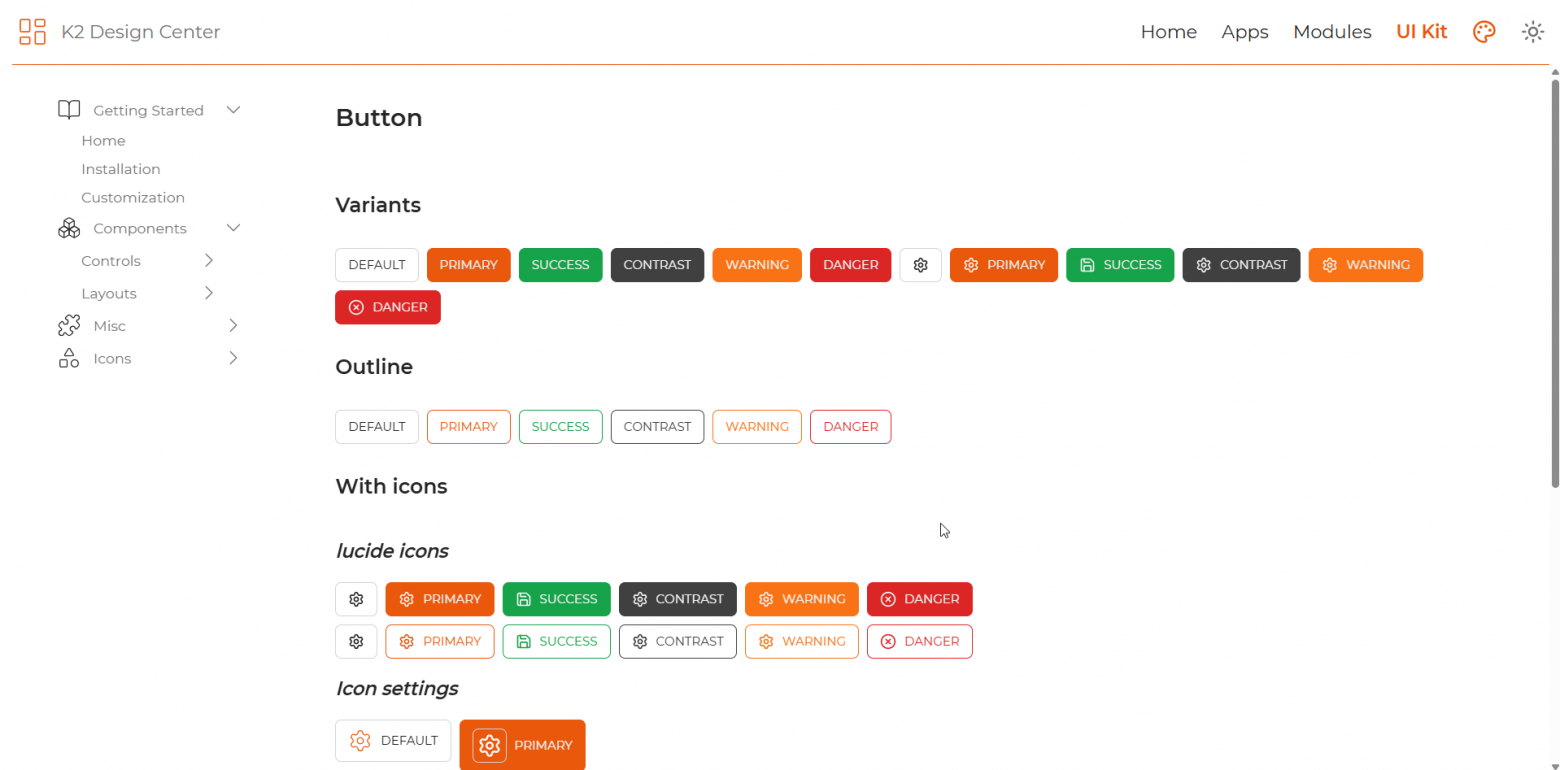Click the K2 Design Center logo icon

33,32
